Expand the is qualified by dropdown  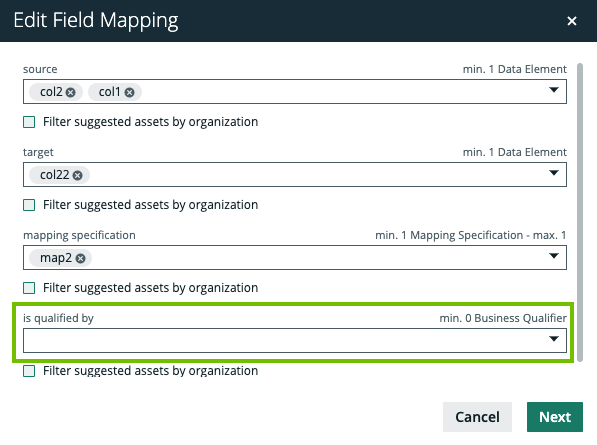click(x=554, y=339)
